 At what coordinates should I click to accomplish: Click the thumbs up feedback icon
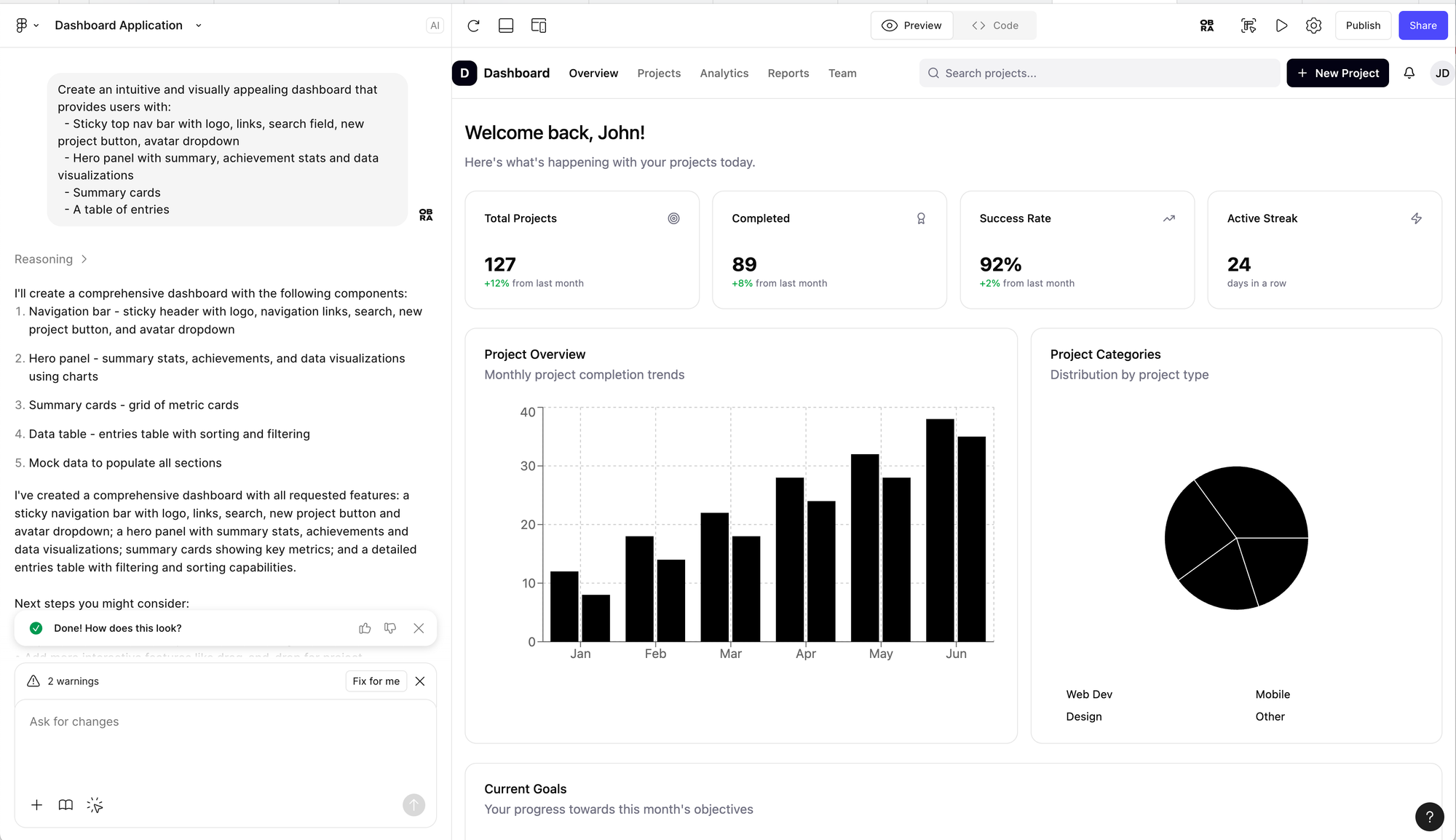point(365,628)
